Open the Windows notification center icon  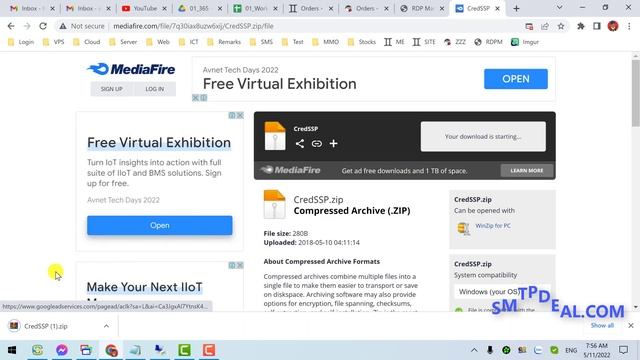click(623, 350)
